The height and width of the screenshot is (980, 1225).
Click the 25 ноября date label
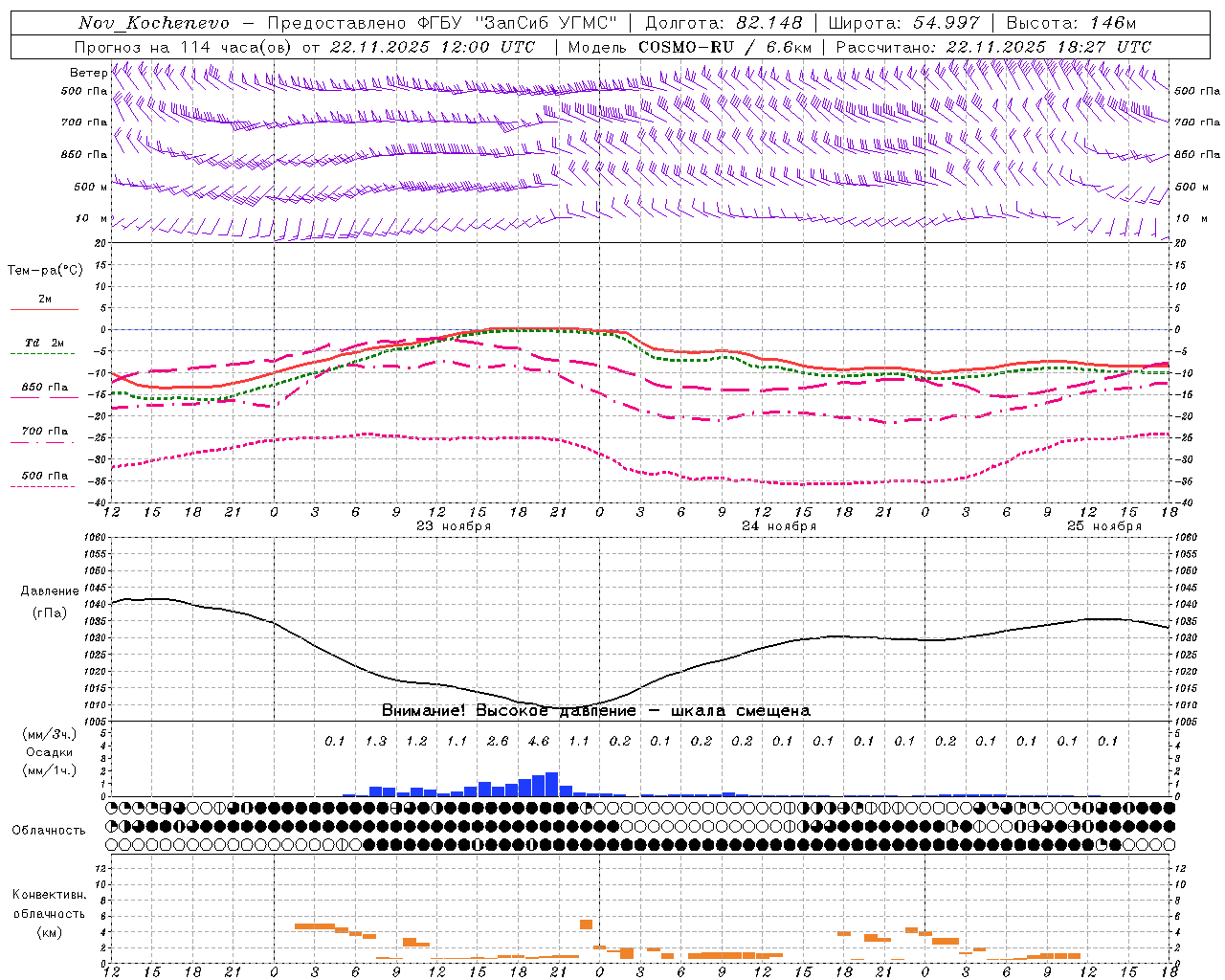coord(1104,526)
